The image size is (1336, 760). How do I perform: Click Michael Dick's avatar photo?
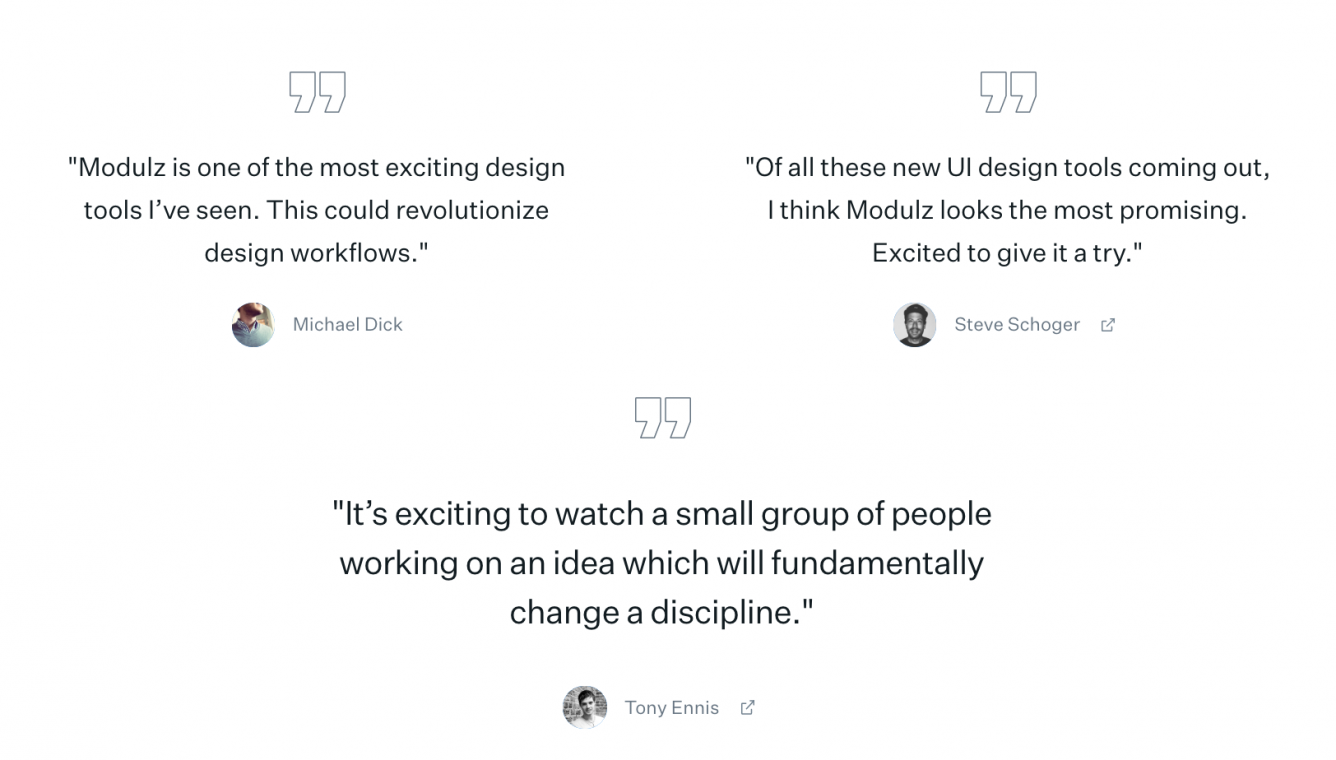(x=253, y=325)
